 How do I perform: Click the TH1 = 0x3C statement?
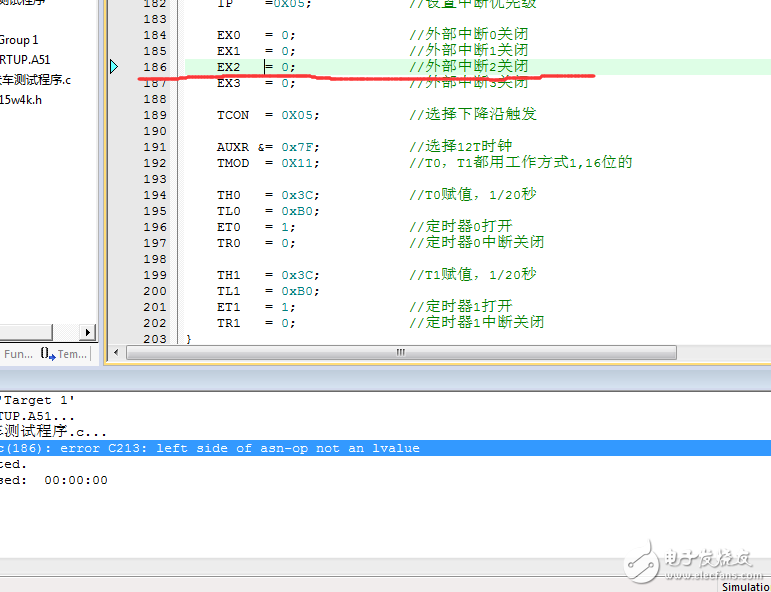pyautogui.click(x=268, y=275)
